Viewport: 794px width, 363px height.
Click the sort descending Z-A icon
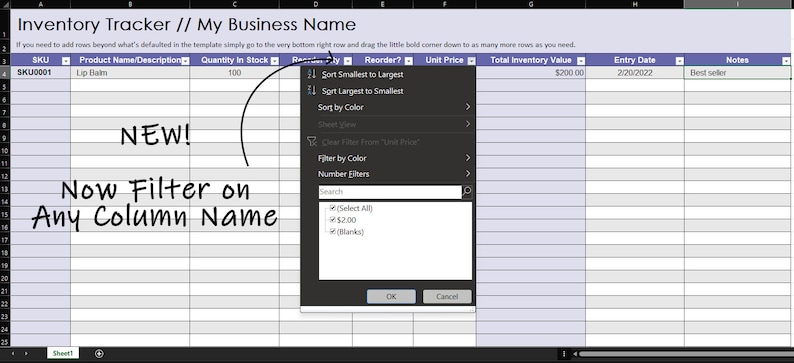coord(312,91)
